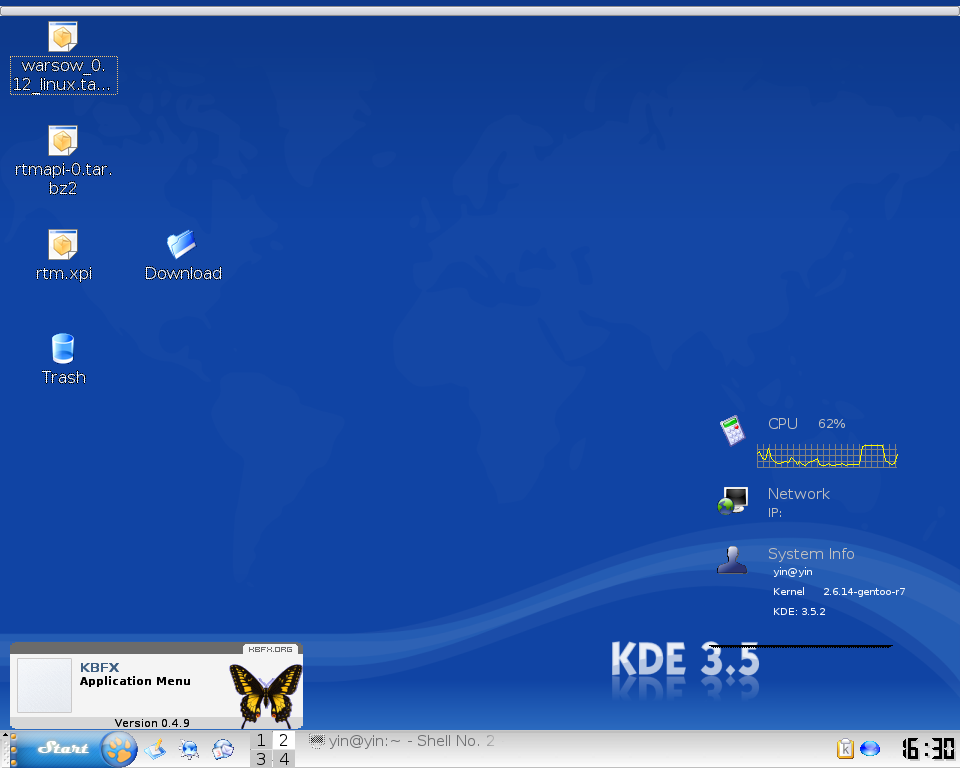This screenshot has height=768, width=960.
Task: Switch to virtual desktop 3
Action: 261,759
